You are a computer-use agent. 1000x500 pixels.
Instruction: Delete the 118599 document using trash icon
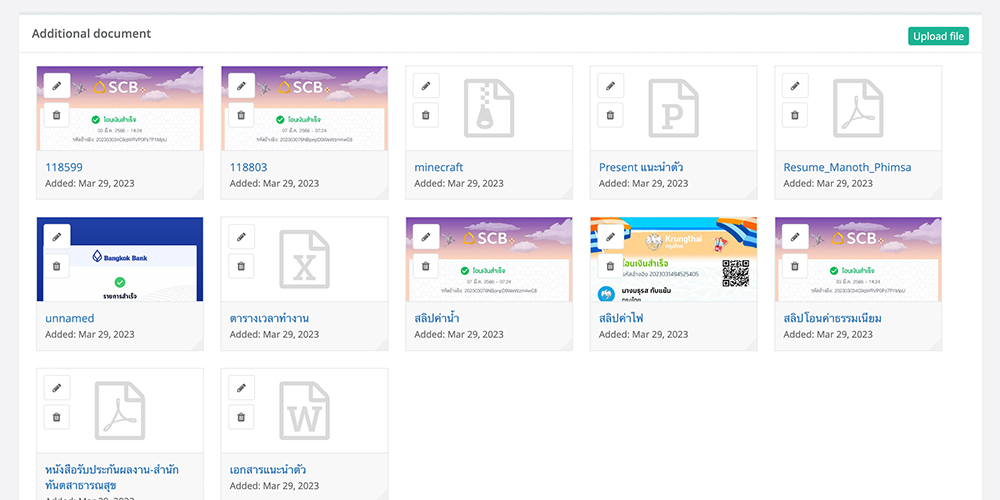[x=57, y=115]
